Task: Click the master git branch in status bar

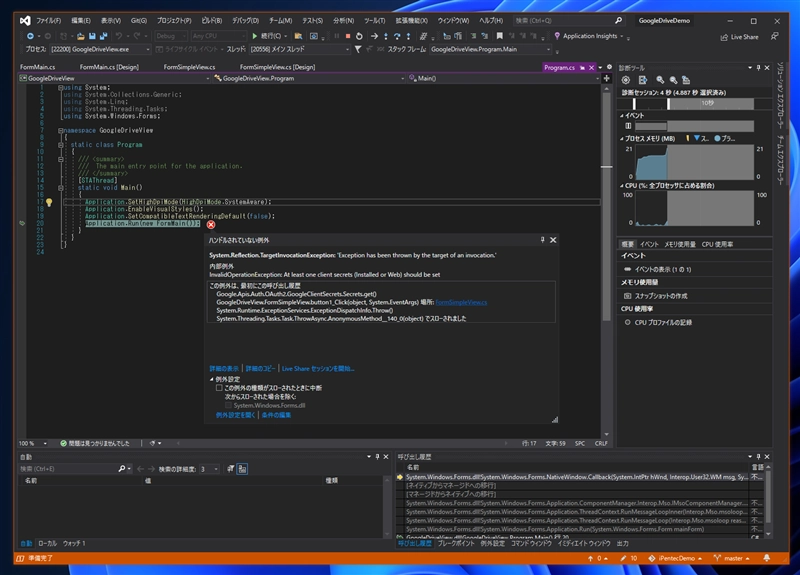Action: 732,559
